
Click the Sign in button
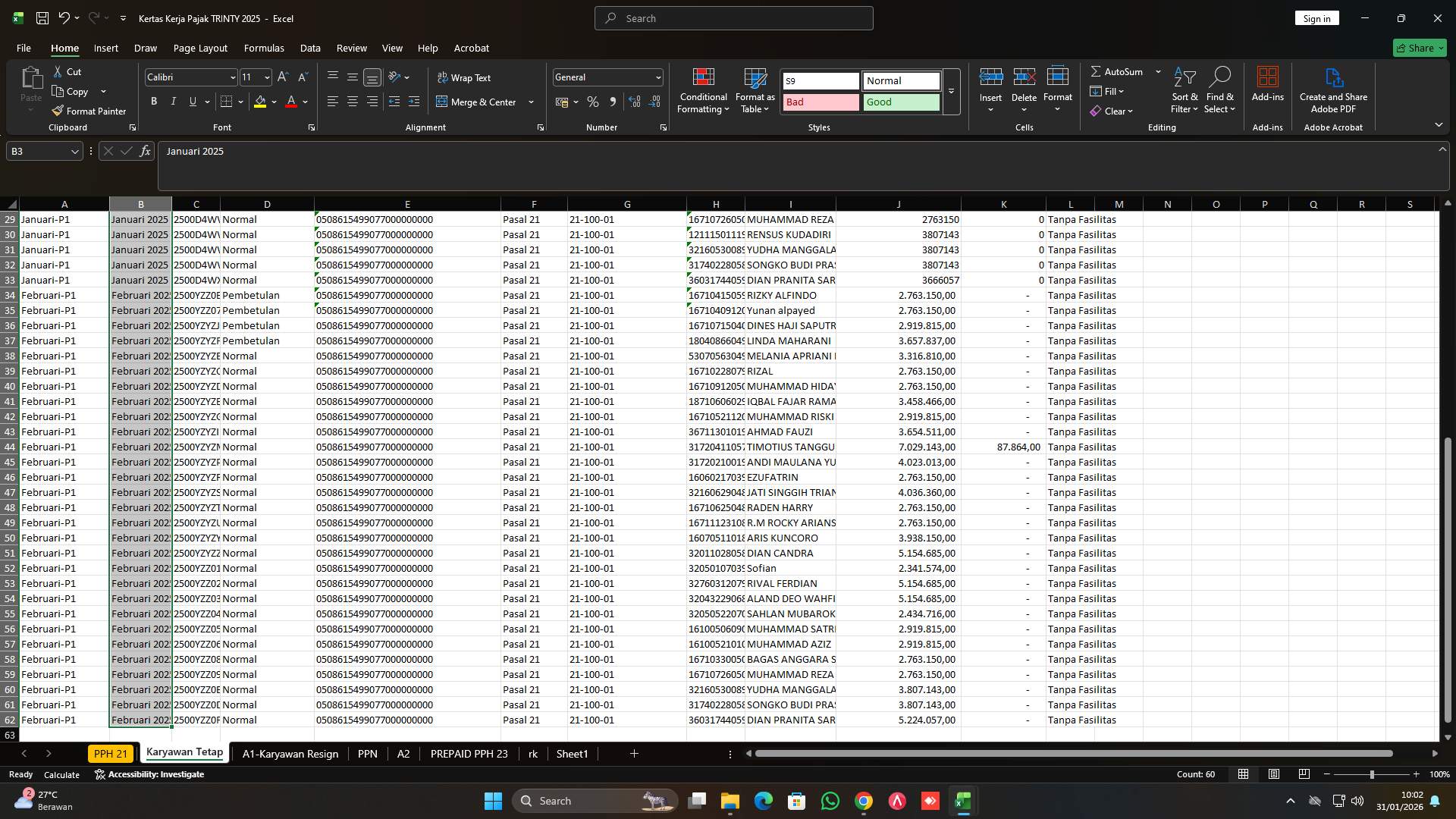[1316, 17]
